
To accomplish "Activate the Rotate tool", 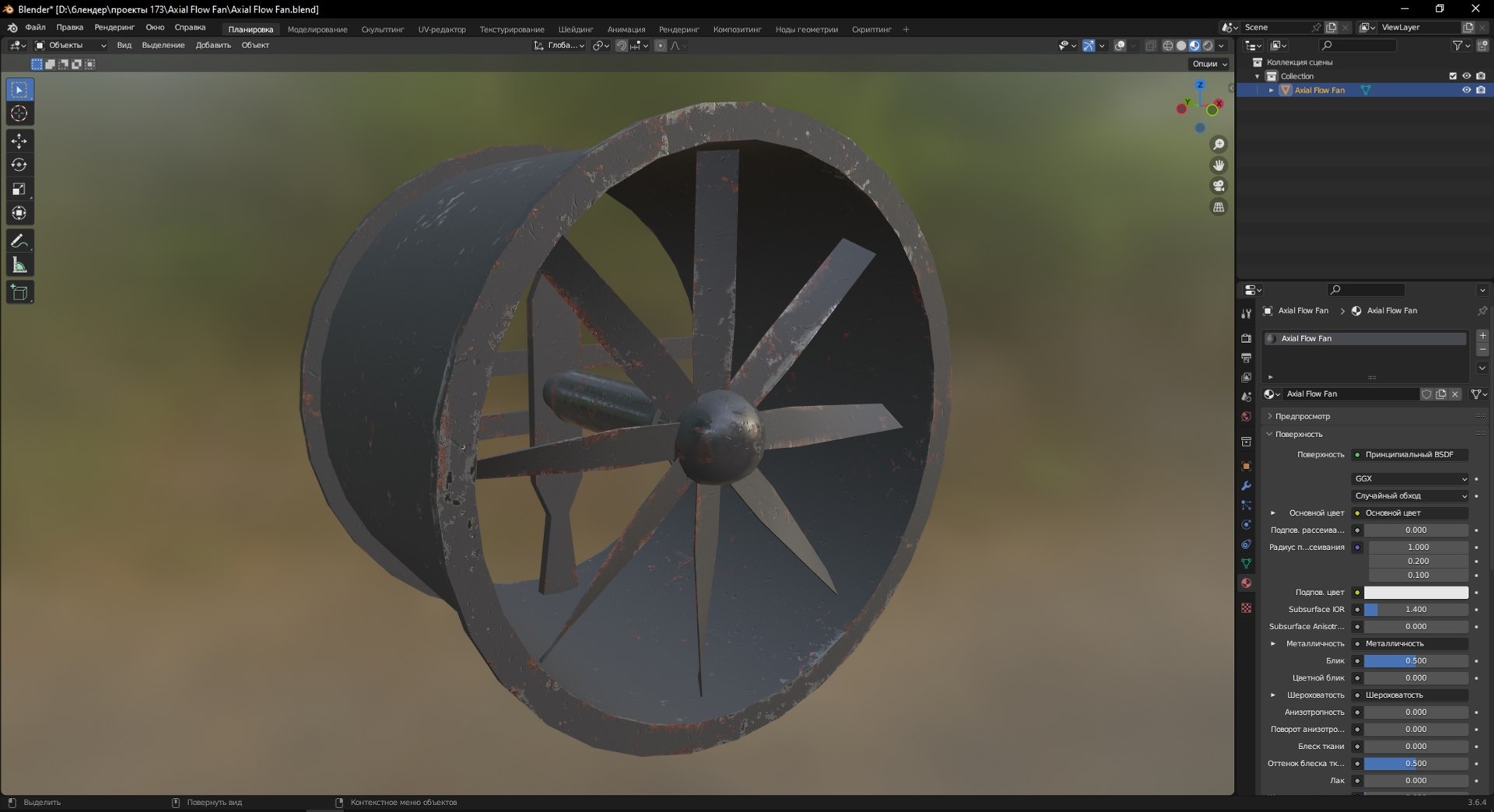I will [x=19, y=165].
